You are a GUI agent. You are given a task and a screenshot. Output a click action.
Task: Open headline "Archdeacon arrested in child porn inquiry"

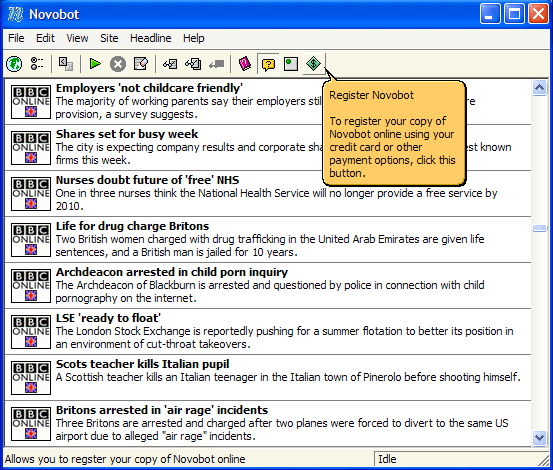point(172,272)
